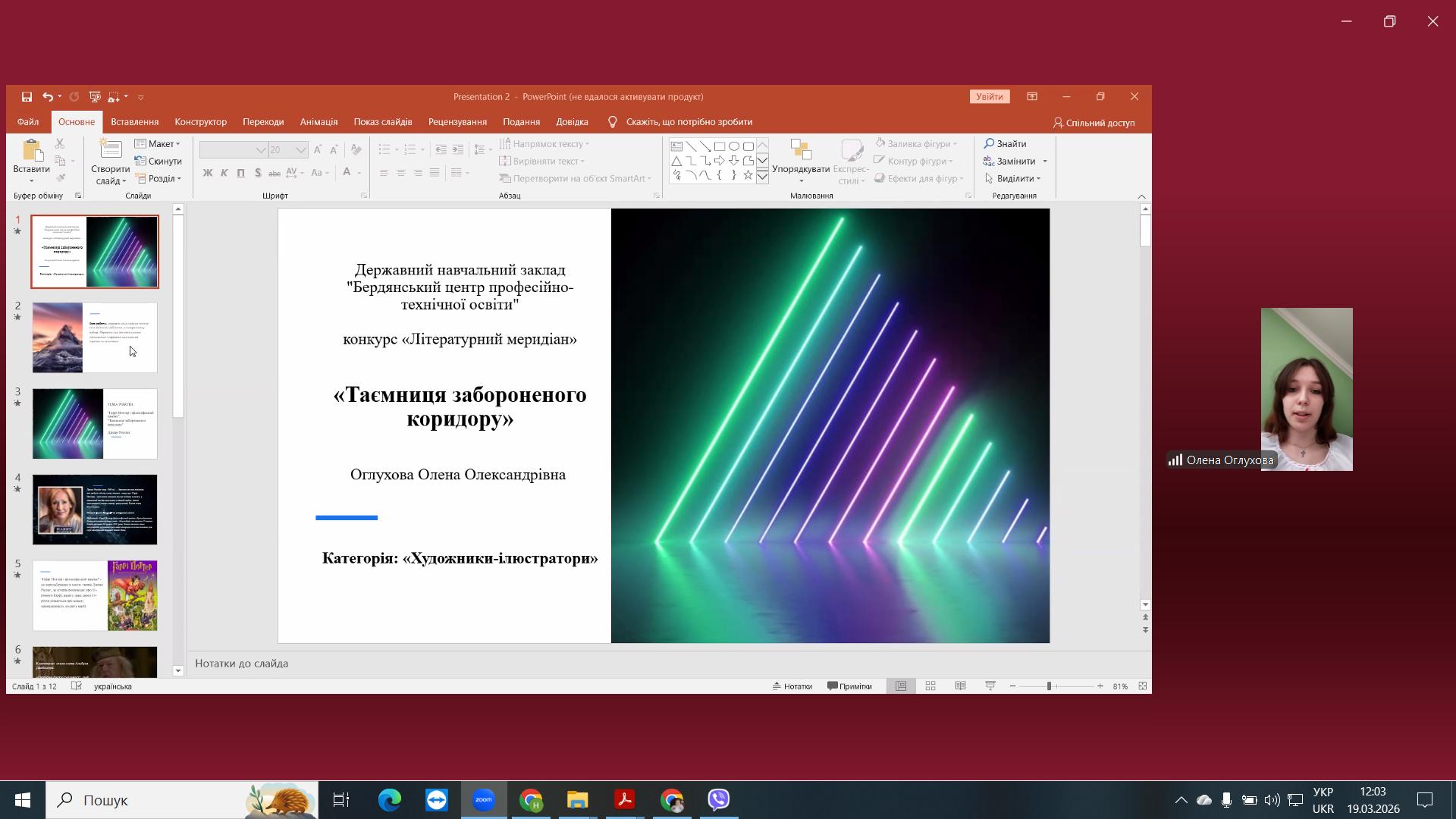
Task: Open Reading view from status bar
Action: pos(960,686)
